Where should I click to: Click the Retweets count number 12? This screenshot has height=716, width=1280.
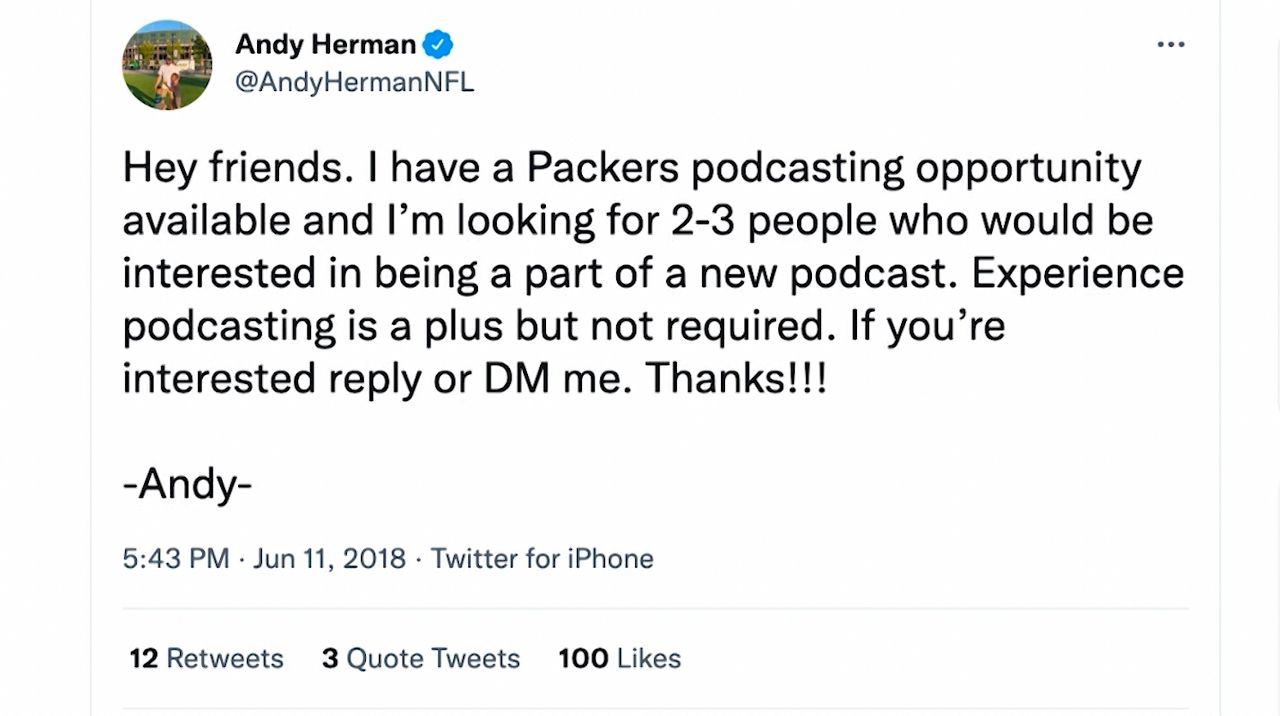coord(144,658)
